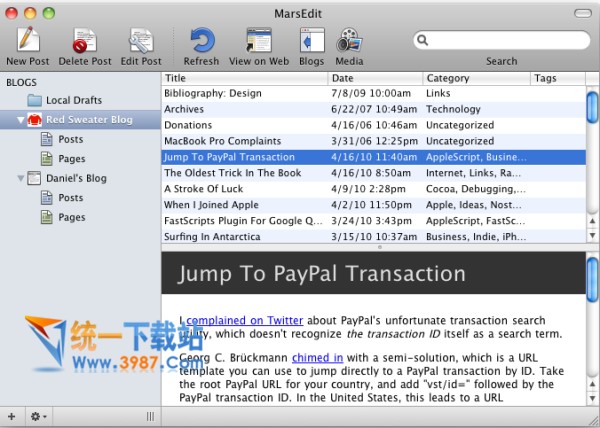The image size is (600, 428).
Task: Click preview pane scroll up arrow
Action: coord(592,384)
